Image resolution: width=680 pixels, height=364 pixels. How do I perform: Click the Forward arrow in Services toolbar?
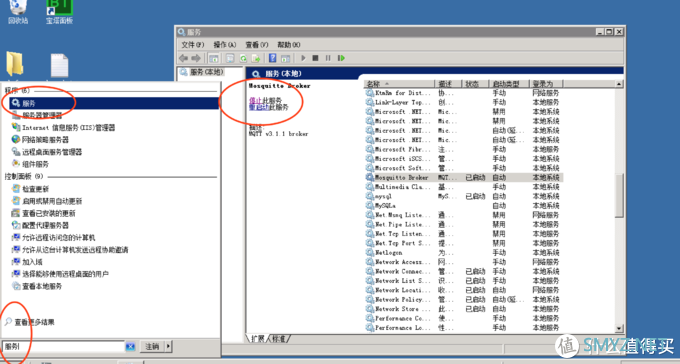click(x=196, y=58)
